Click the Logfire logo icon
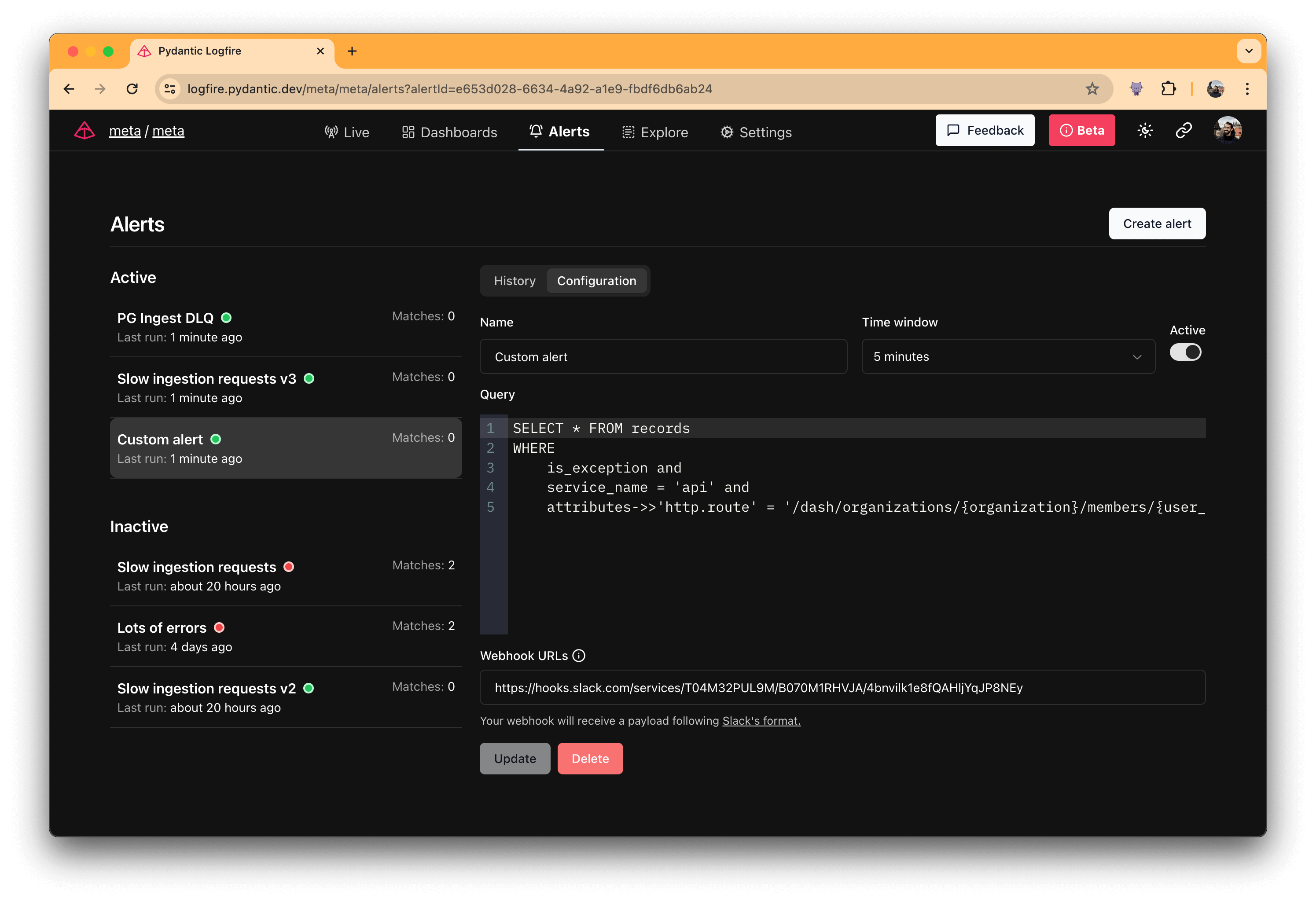This screenshot has height=902, width=1316. 85,131
